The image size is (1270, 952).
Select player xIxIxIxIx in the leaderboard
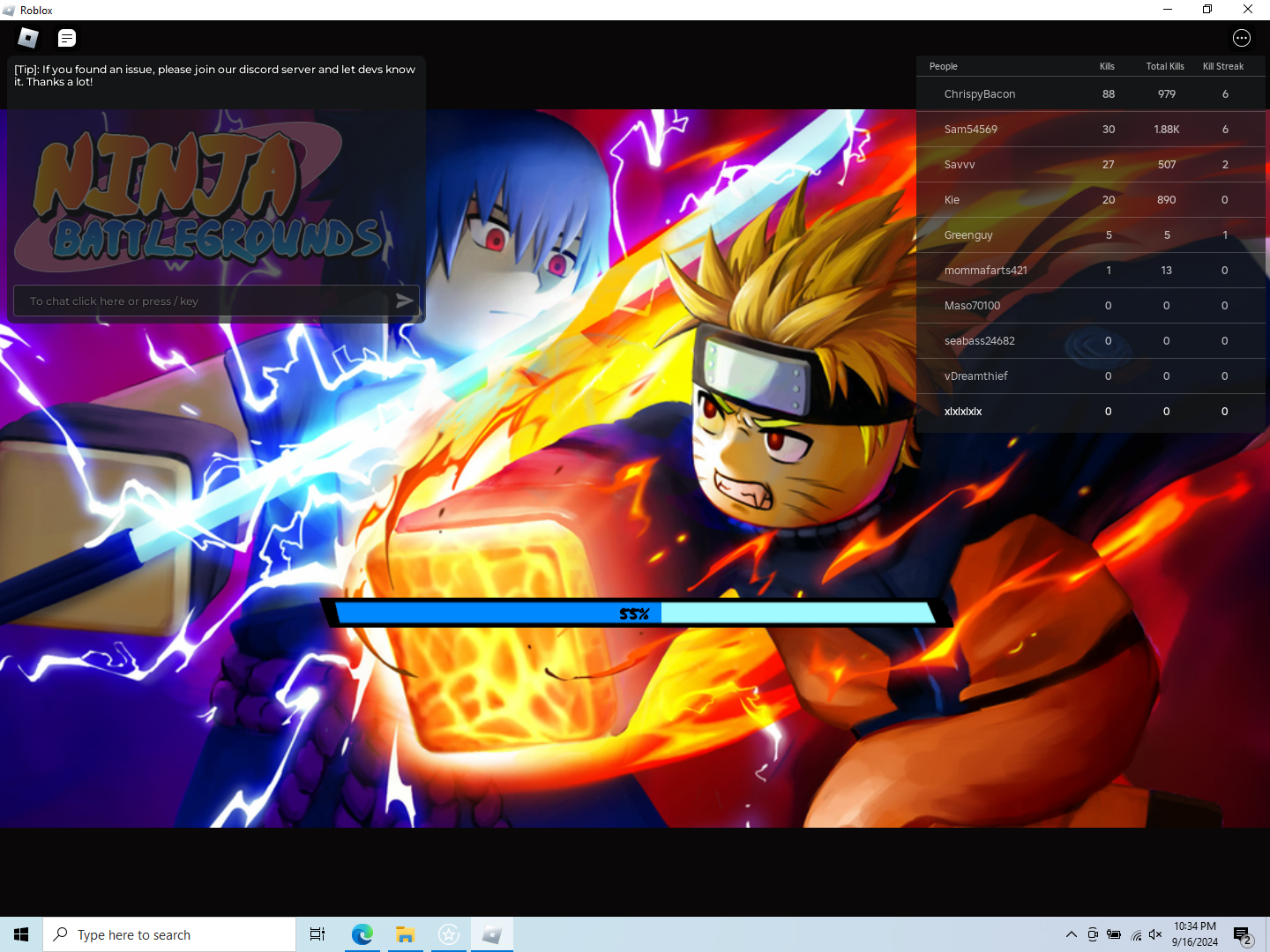1091,411
